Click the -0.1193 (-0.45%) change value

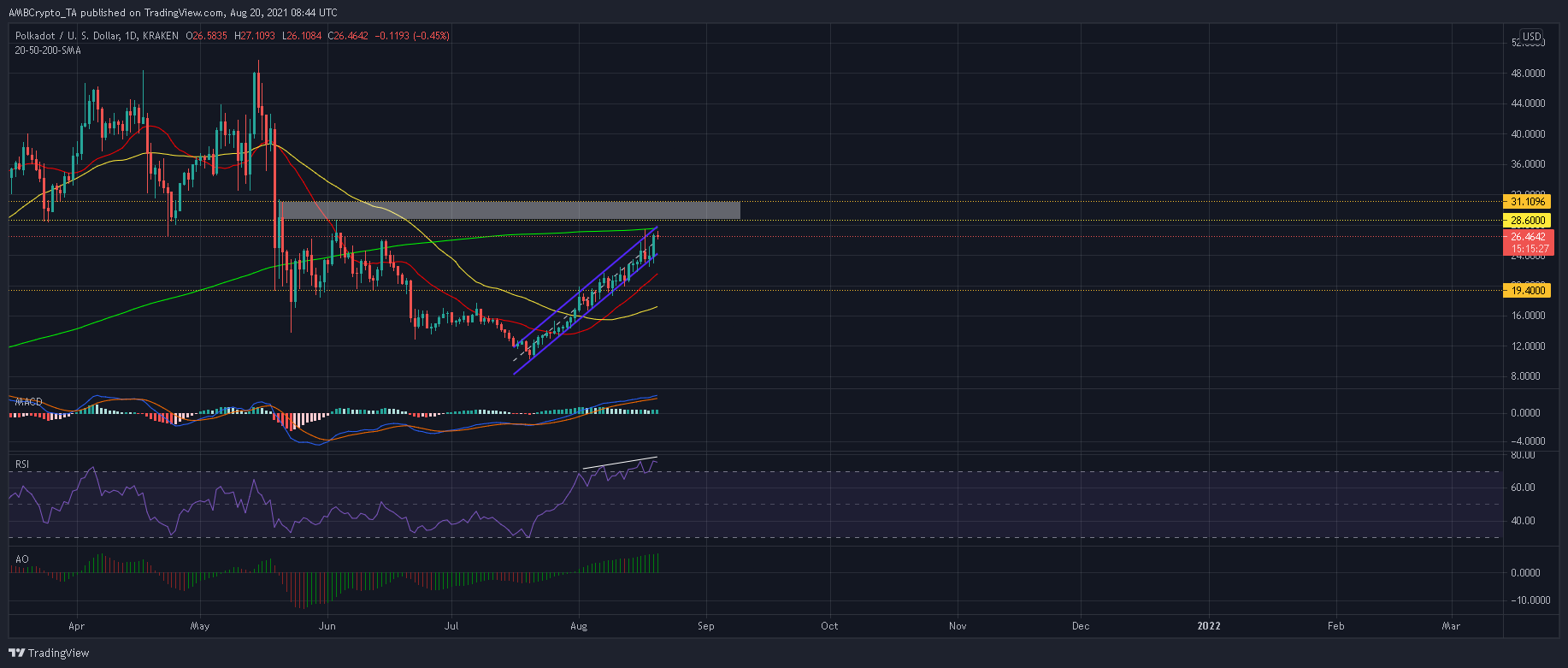tap(414, 36)
